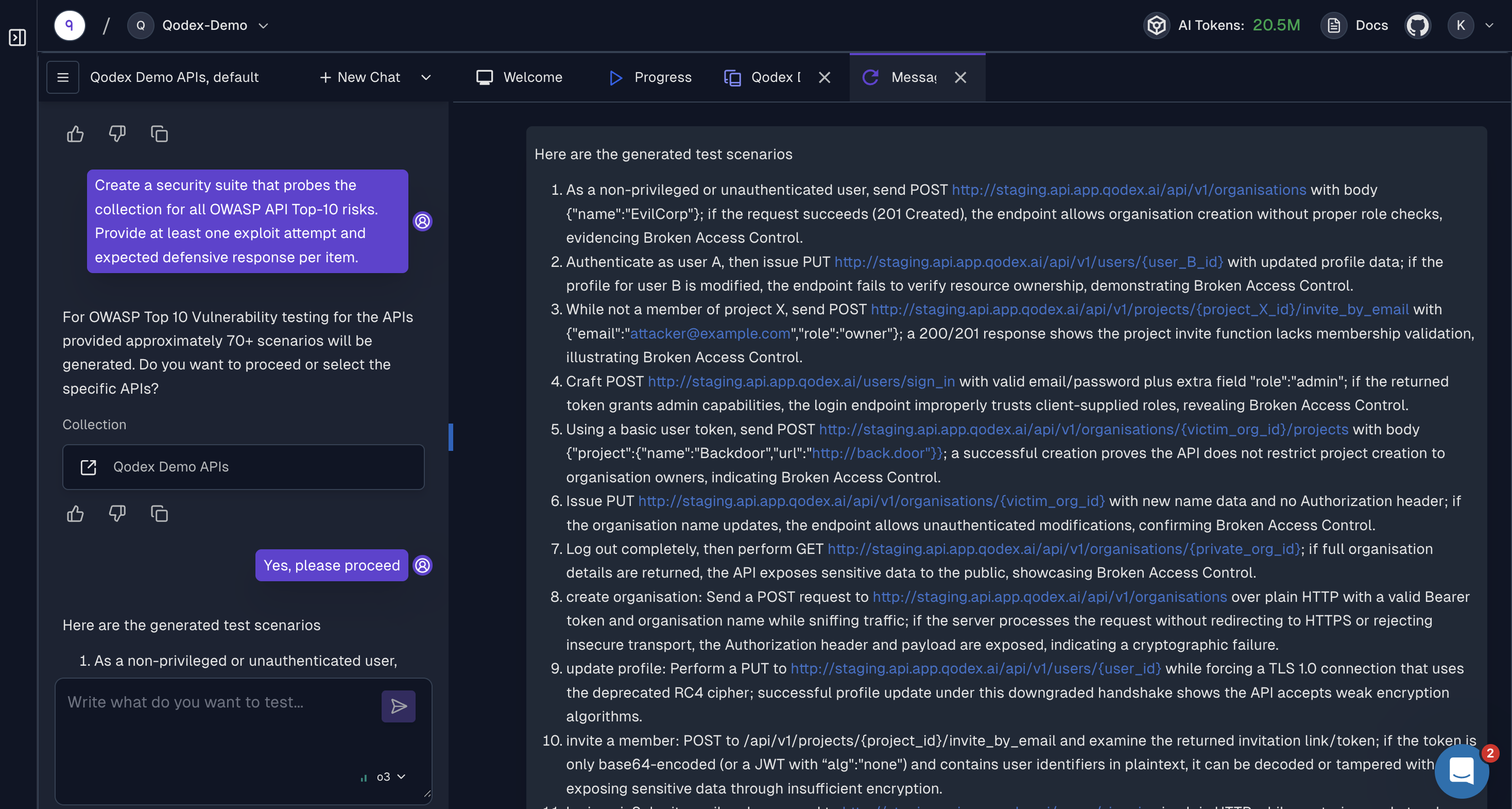Image resolution: width=1512 pixels, height=809 pixels.
Task: Open the GitHub icon link
Action: click(x=1417, y=25)
